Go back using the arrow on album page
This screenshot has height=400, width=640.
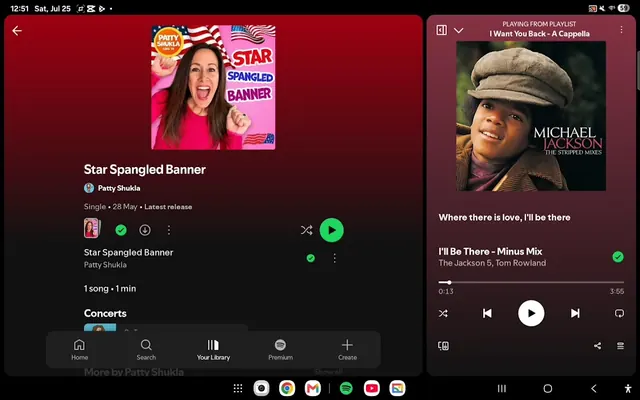tap(17, 31)
